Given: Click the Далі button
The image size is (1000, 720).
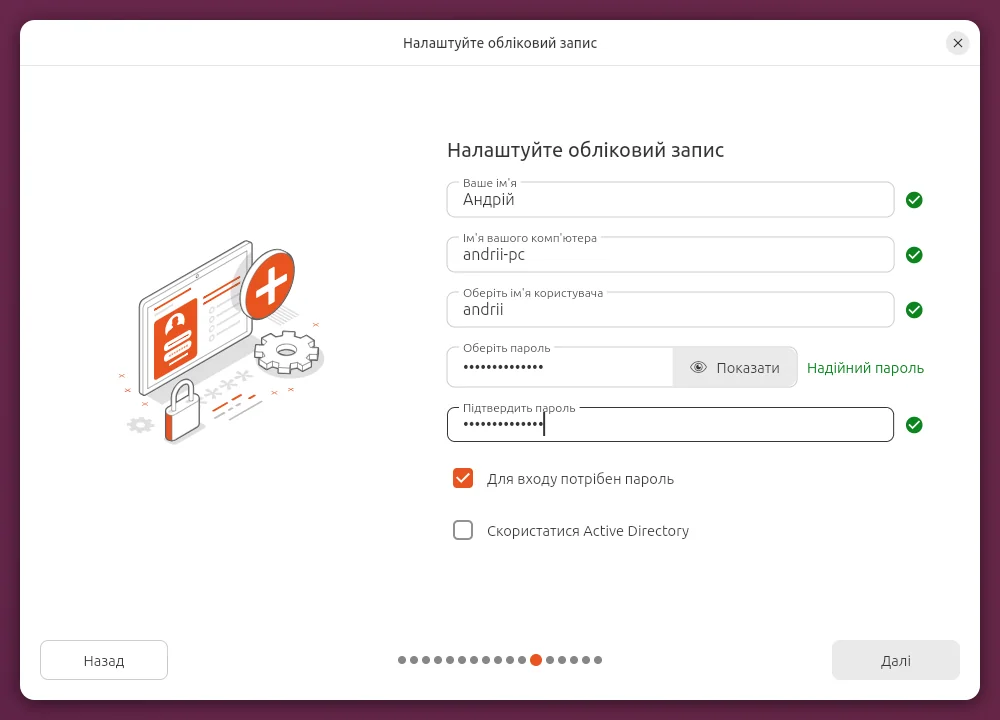Looking at the screenshot, I should [895, 660].
